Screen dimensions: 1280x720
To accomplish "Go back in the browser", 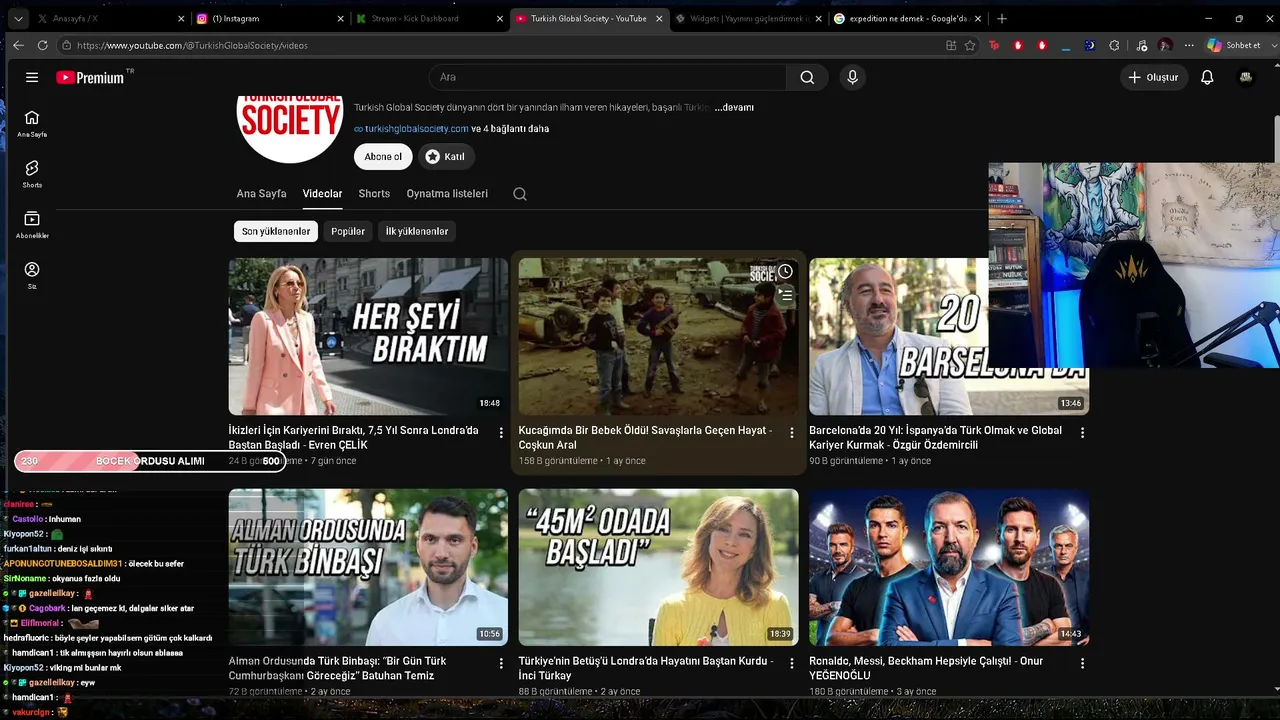I will [18, 45].
